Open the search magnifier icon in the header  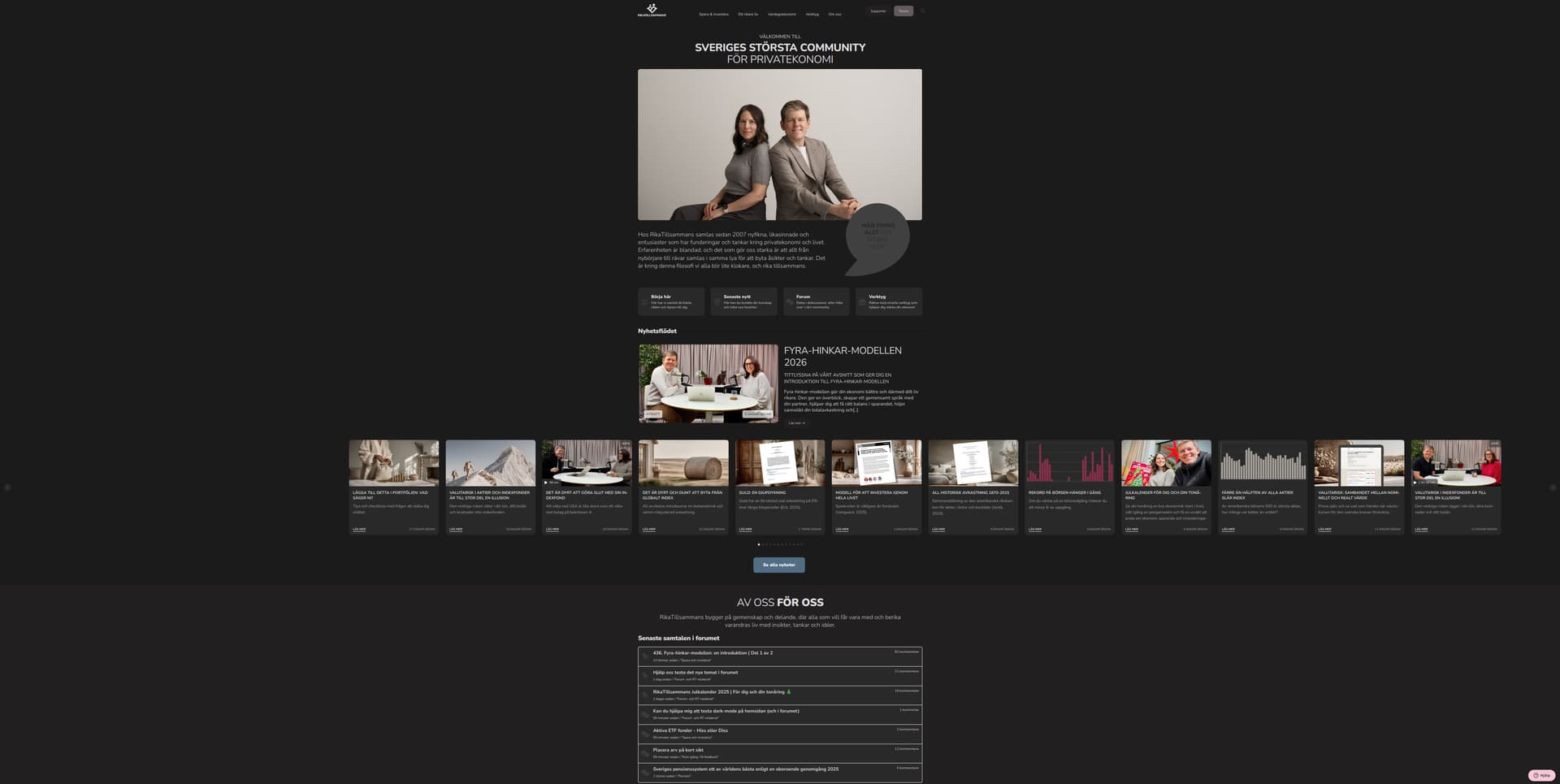click(x=923, y=11)
